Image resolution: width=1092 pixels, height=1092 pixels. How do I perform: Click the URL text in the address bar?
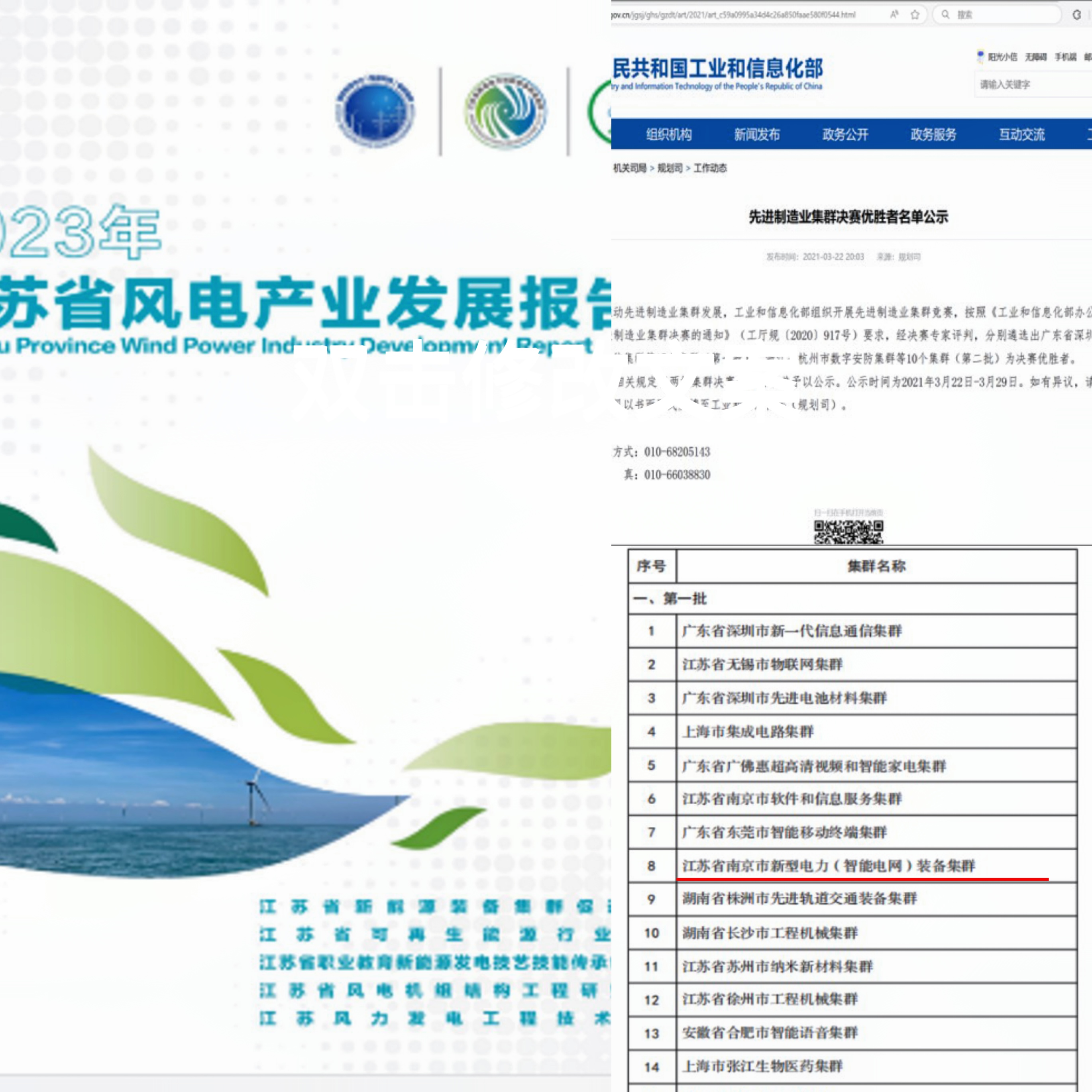click(734, 15)
